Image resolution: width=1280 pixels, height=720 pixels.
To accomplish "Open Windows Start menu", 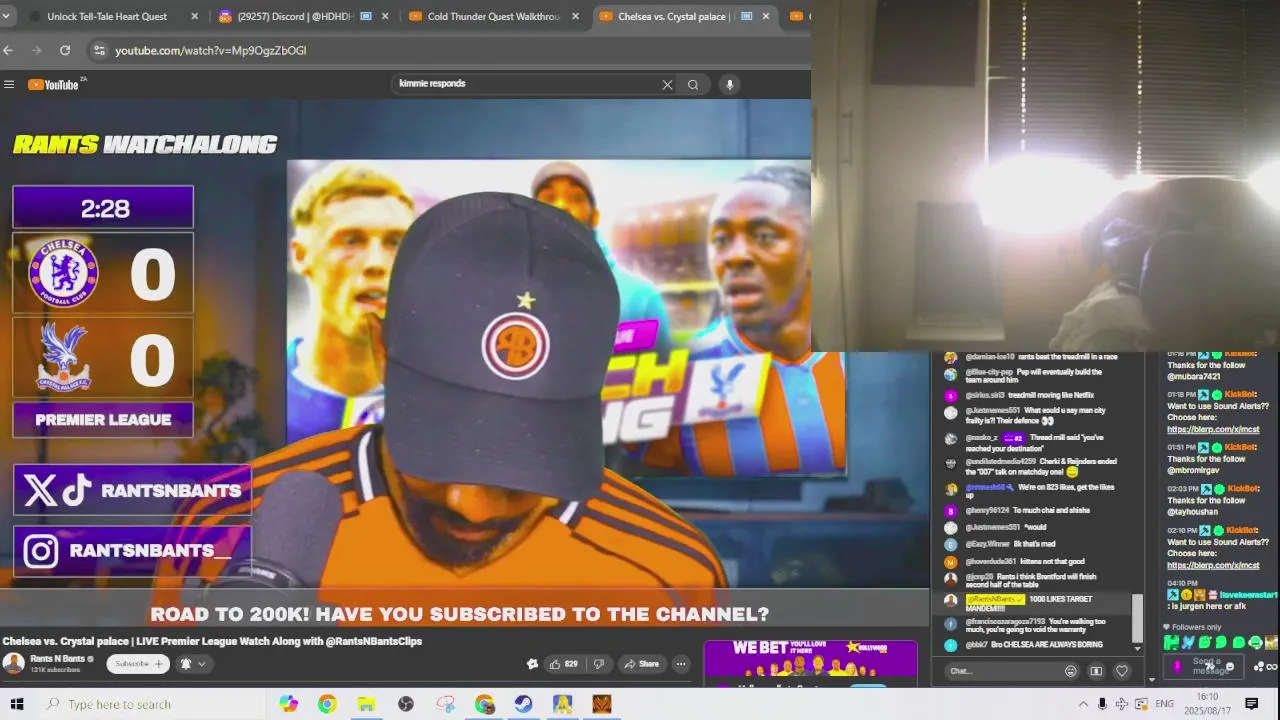I will tap(17, 704).
